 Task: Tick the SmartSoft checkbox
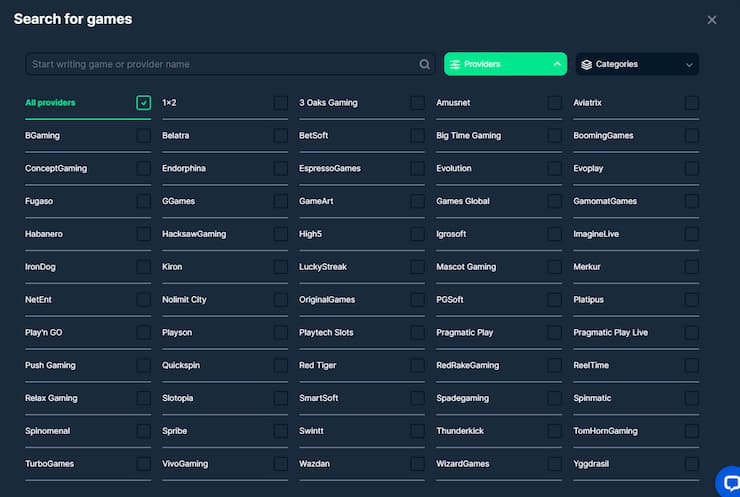click(x=418, y=398)
